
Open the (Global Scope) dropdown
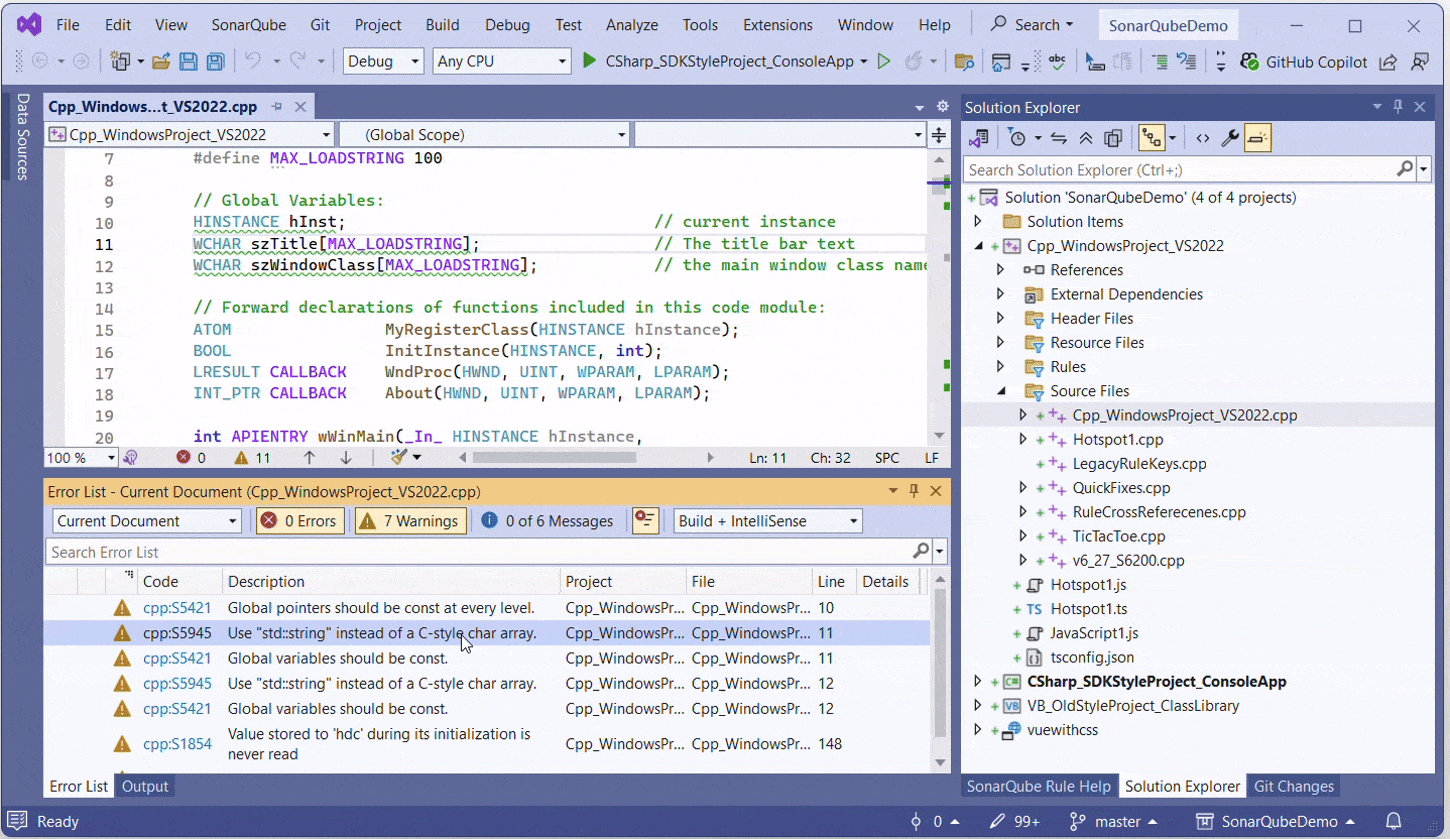pos(484,135)
